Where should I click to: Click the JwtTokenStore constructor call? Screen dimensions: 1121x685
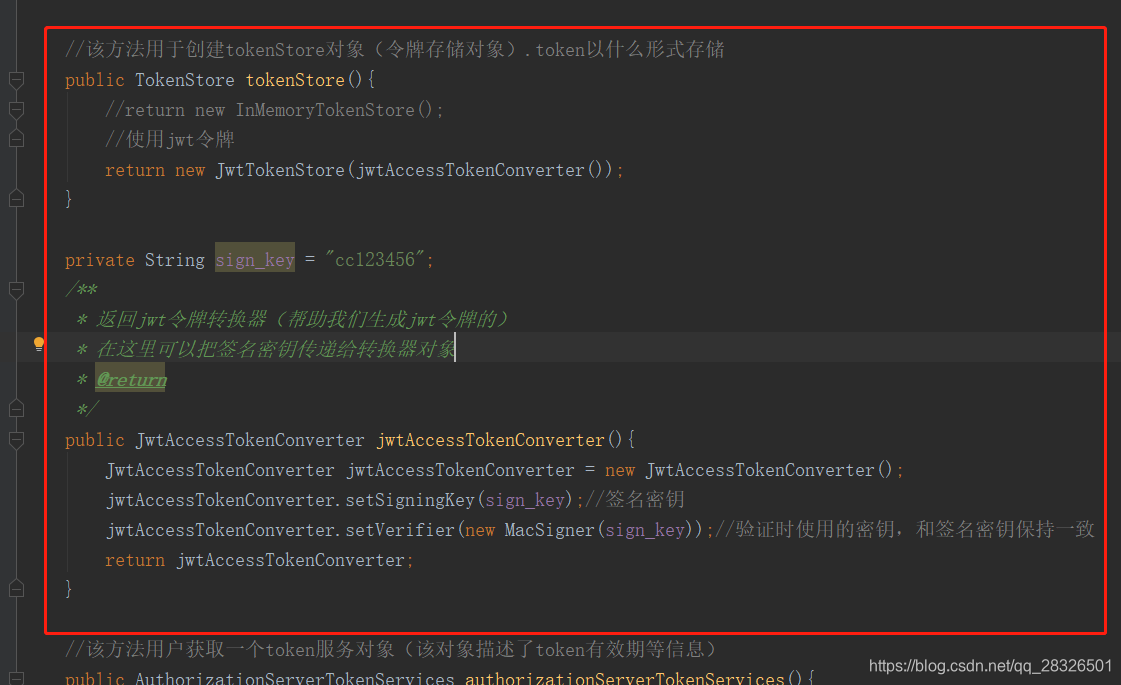pos(280,170)
